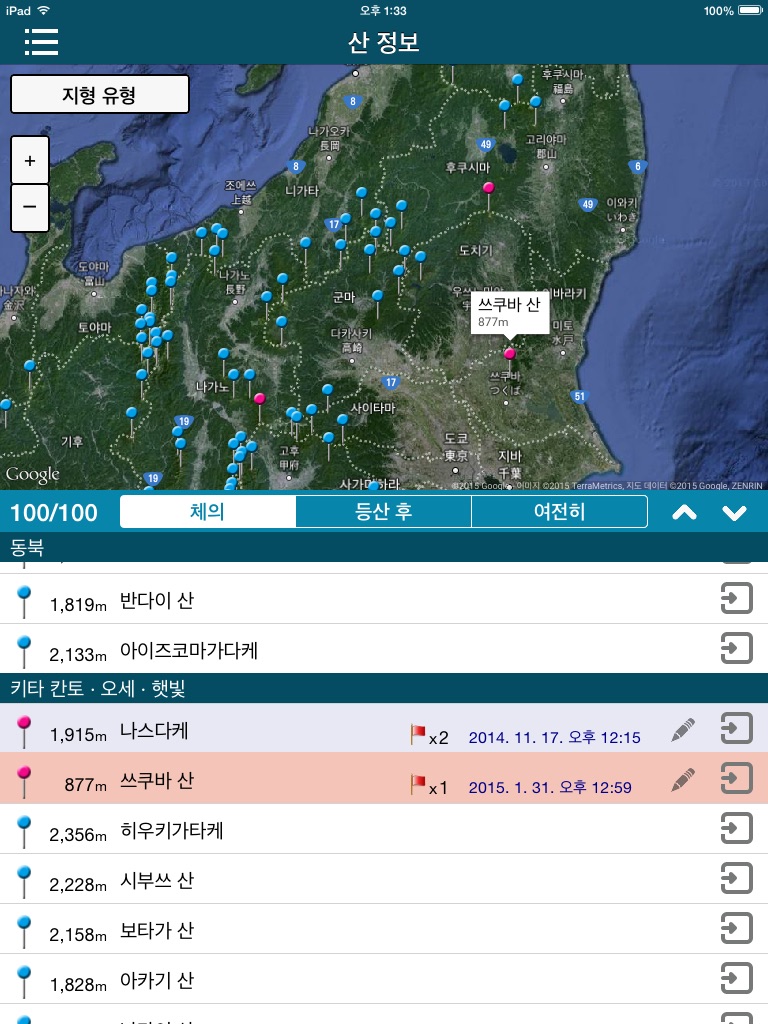The width and height of the screenshot is (768, 1024).
Task: Tap the Google logo on map
Action: coord(32,474)
